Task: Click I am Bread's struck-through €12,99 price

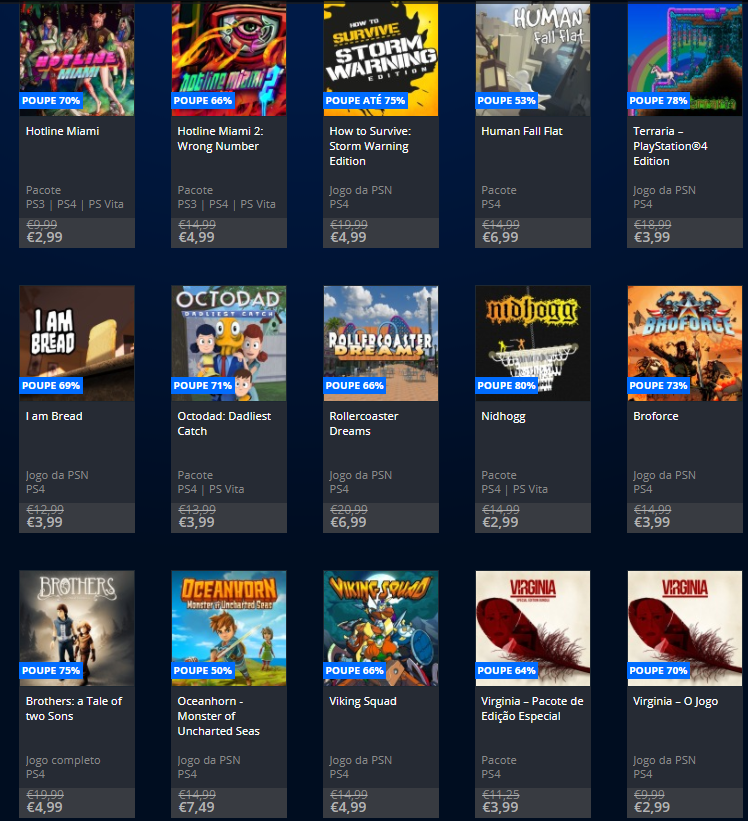Action: tap(45, 509)
